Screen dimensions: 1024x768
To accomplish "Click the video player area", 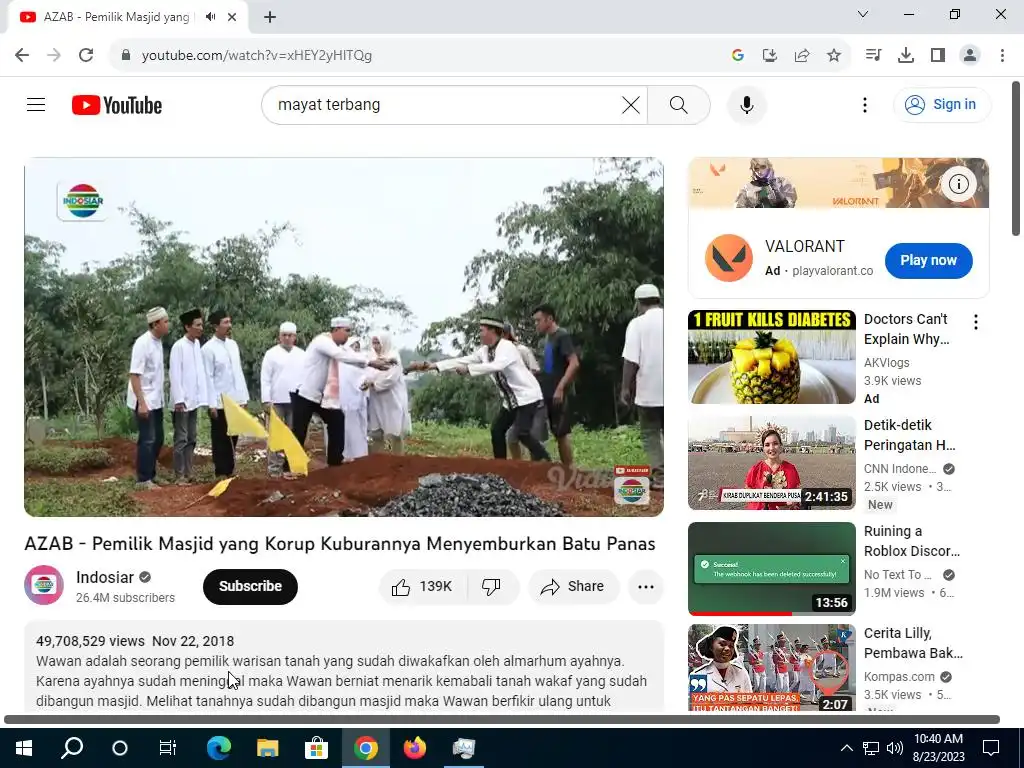I will [344, 337].
